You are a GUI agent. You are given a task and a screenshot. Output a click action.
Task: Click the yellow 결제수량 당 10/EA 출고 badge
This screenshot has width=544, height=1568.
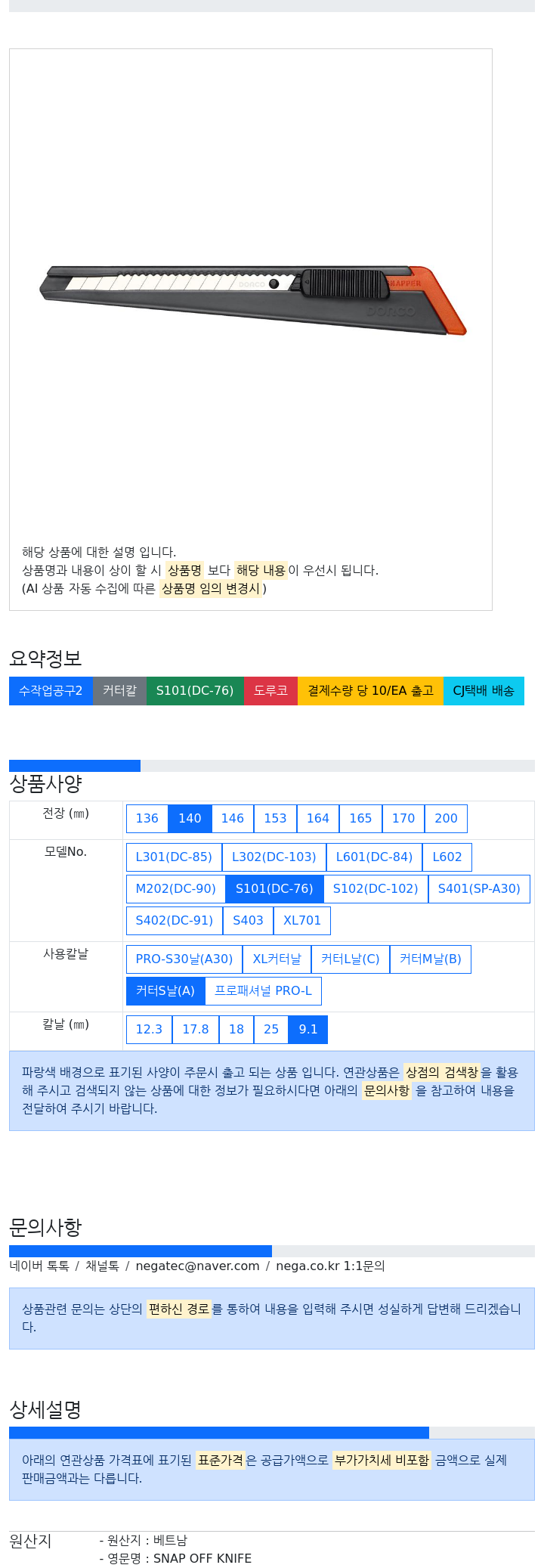370,691
